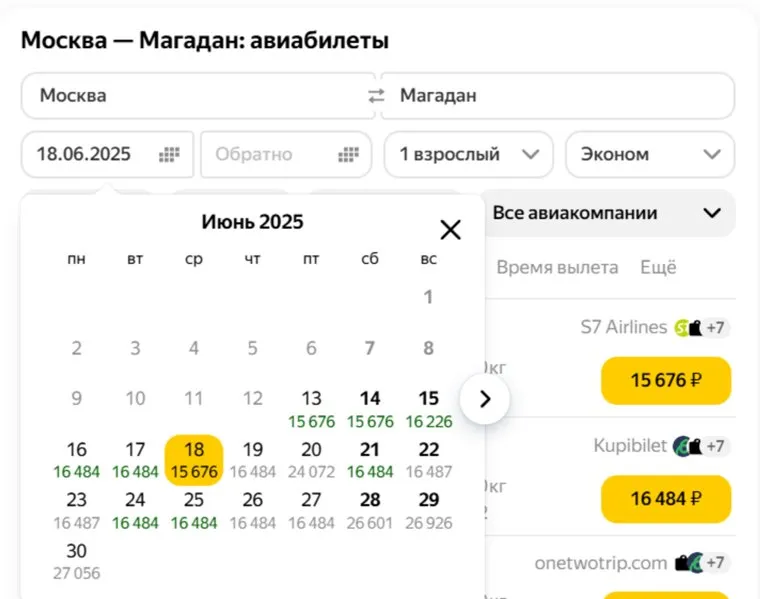Swap origin and destination cities icon

click(x=376, y=96)
